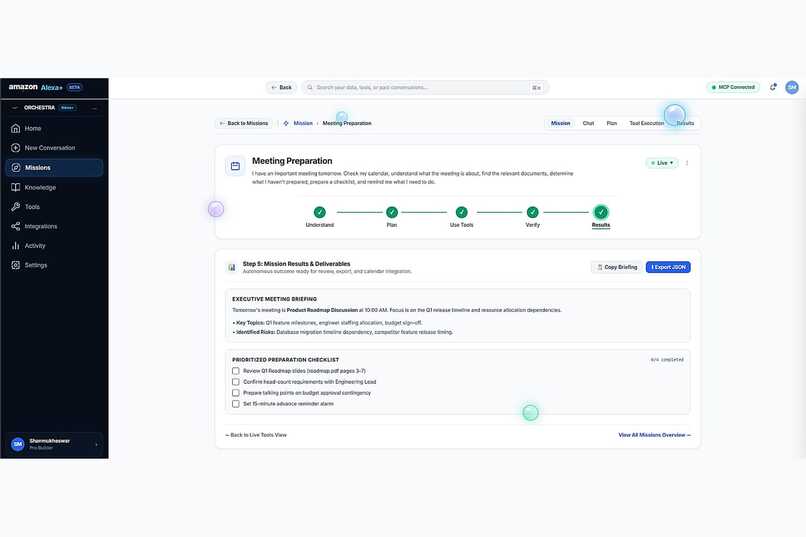Screen dimensions: 806x537
Task: Click the Executive Meeting Briefing heading
Action: (274, 299)
